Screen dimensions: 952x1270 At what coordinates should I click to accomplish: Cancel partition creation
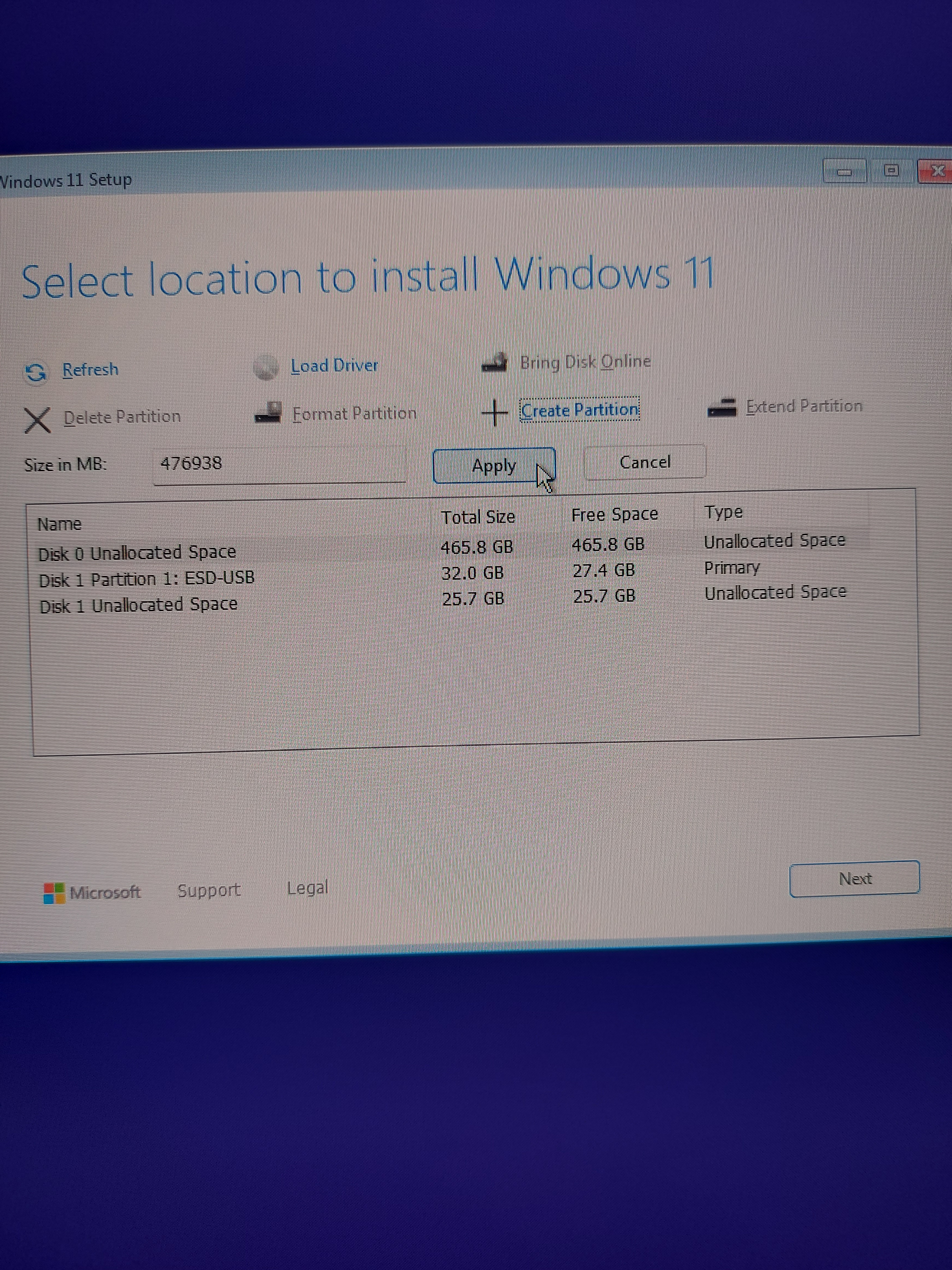[645, 462]
